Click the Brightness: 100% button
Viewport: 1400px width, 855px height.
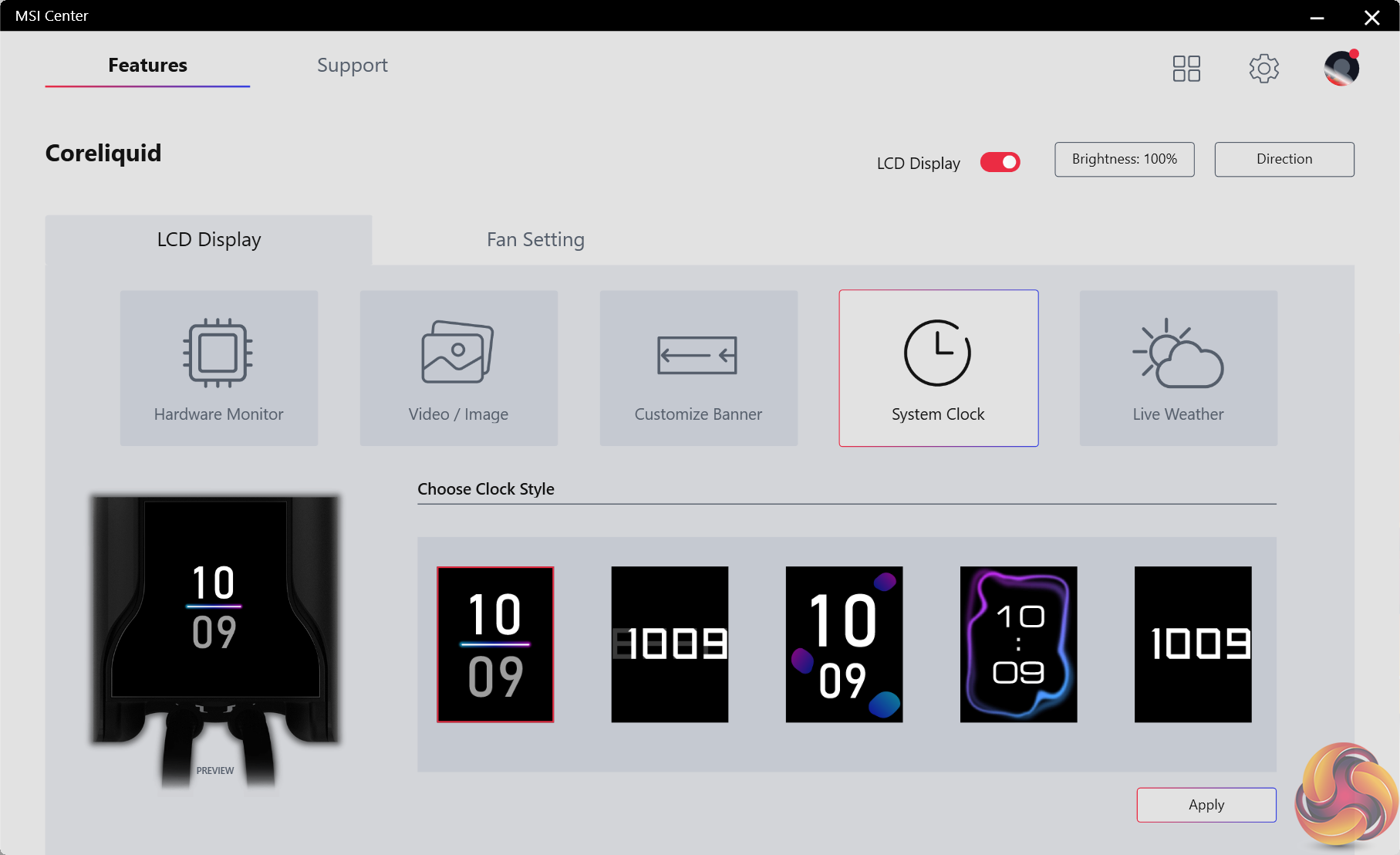pyautogui.click(x=1125, y=159)
